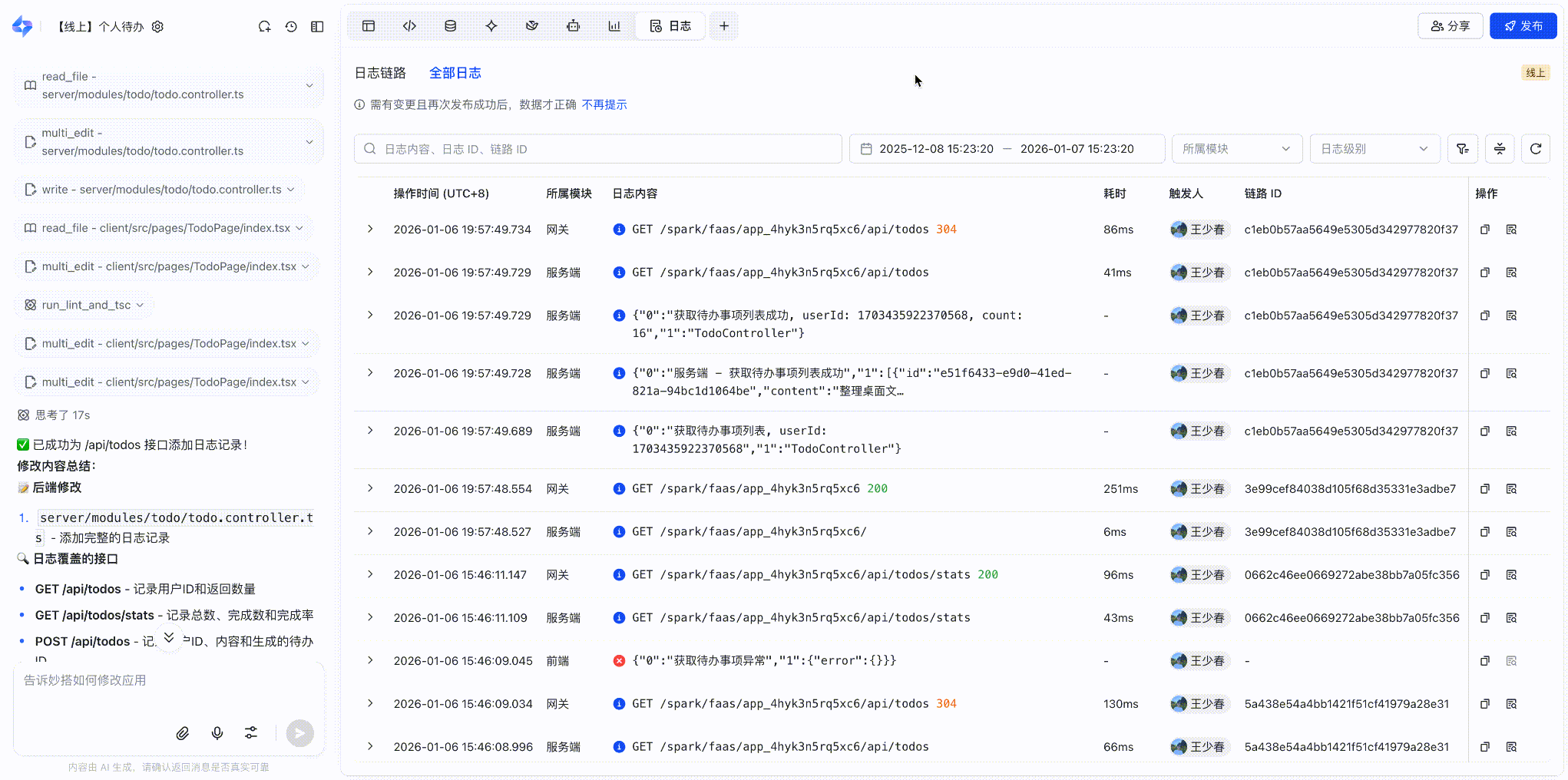Copy the first log row entry
This screenshot has width=1568, height=780.
click(1485, 230)
